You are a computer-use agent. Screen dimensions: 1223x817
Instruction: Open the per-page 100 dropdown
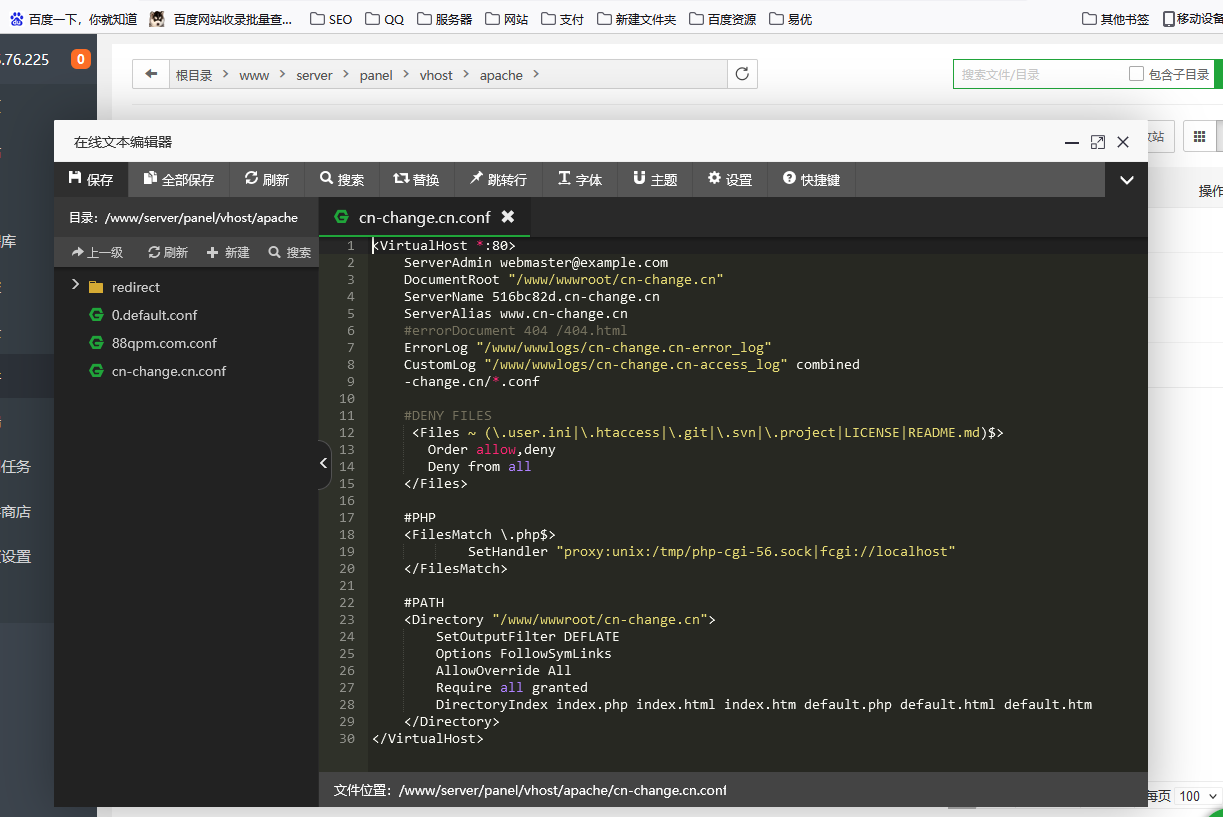pos(1198,796)
